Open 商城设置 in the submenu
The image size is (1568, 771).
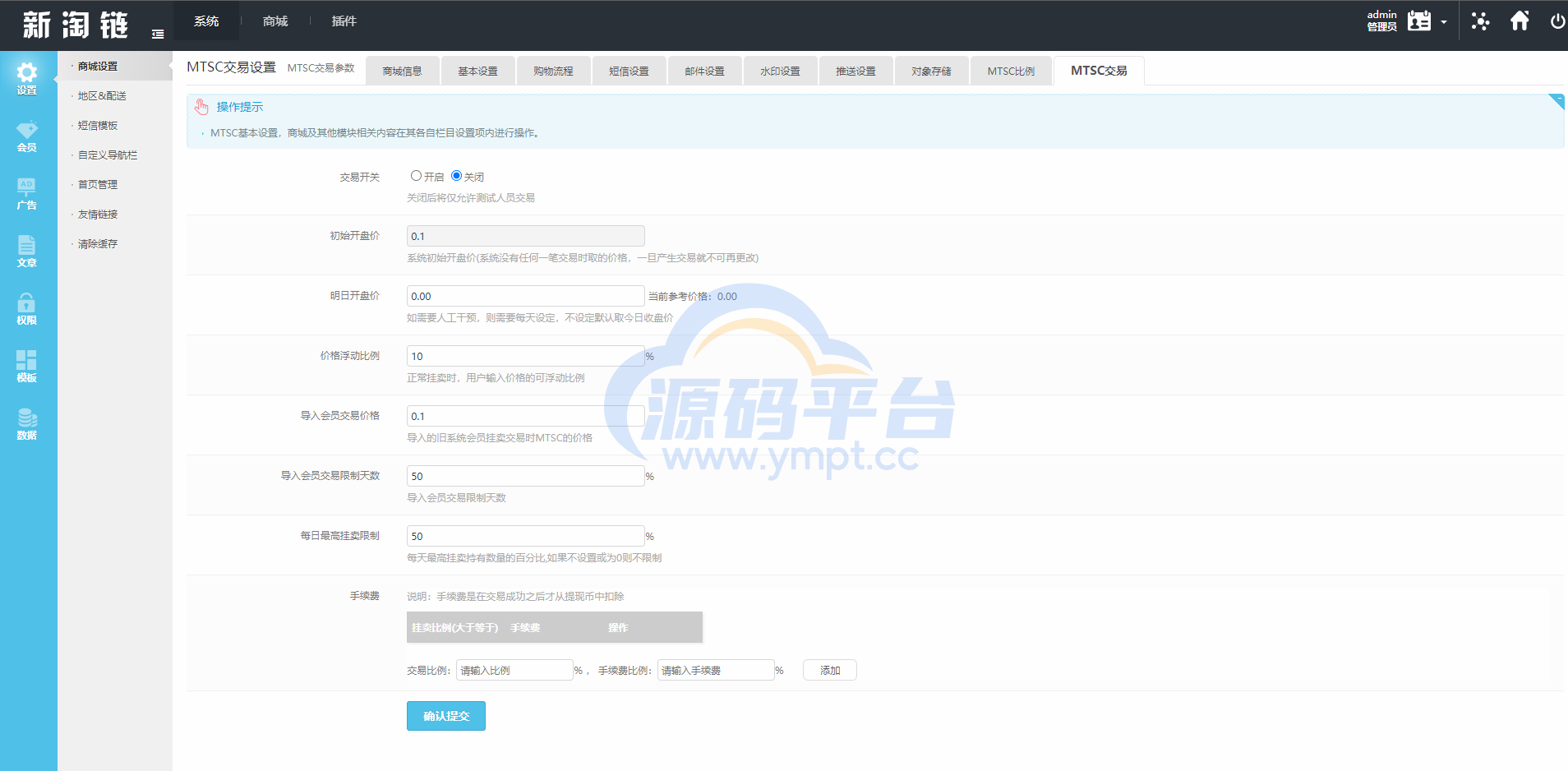tap(115, 67)
